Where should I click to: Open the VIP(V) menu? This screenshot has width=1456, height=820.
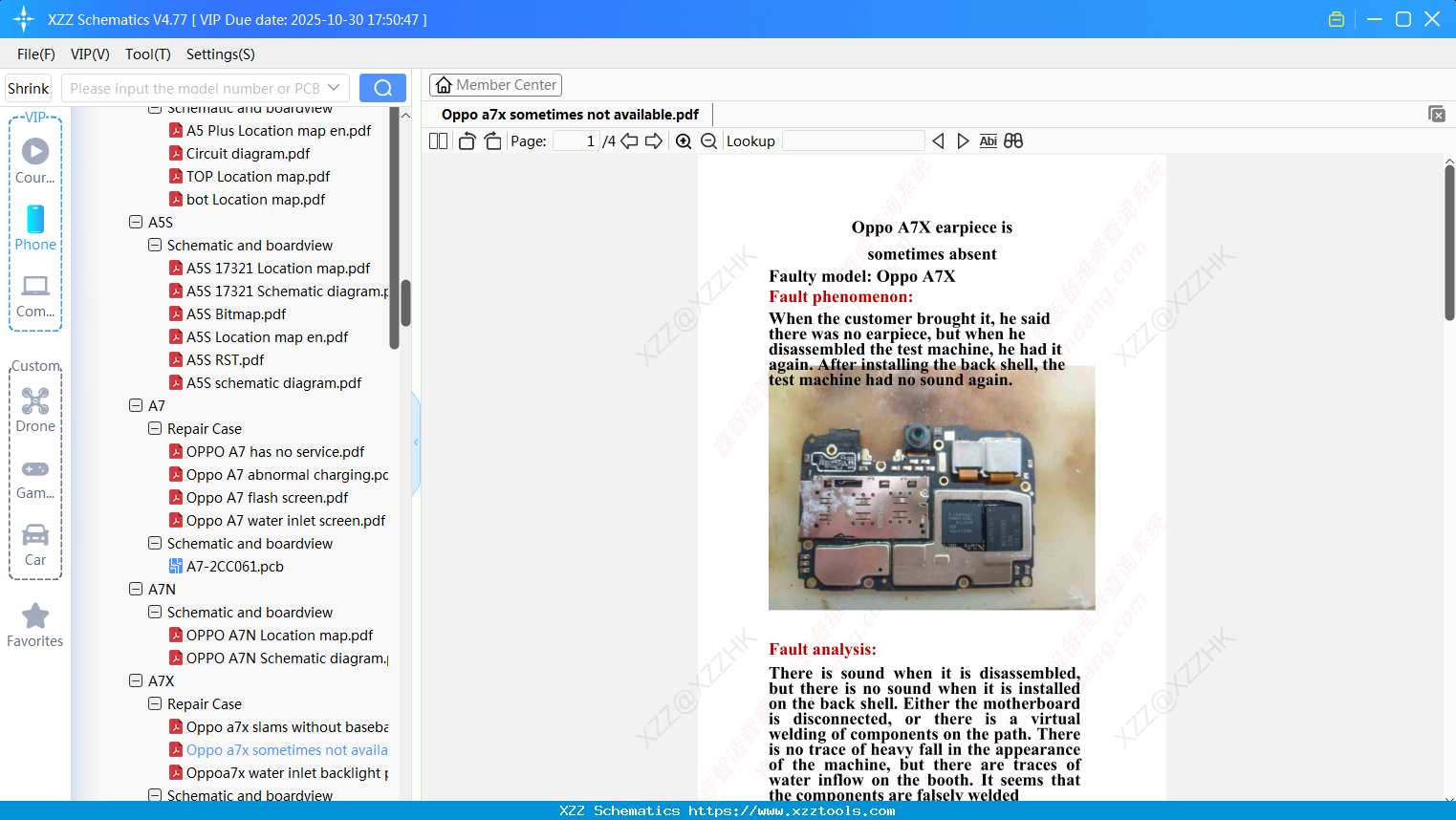90,54
